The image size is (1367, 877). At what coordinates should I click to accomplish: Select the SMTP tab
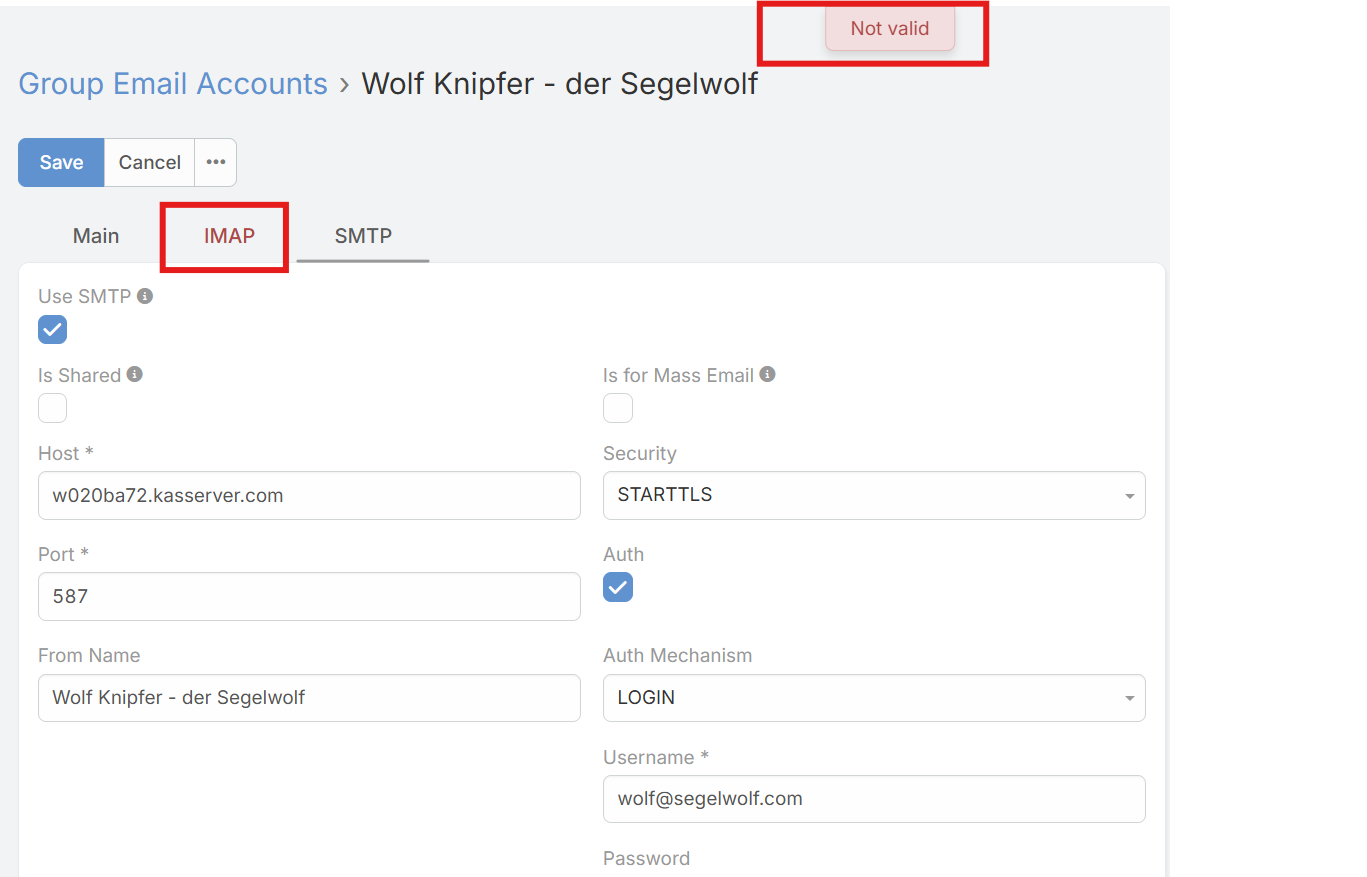[363, 236]
